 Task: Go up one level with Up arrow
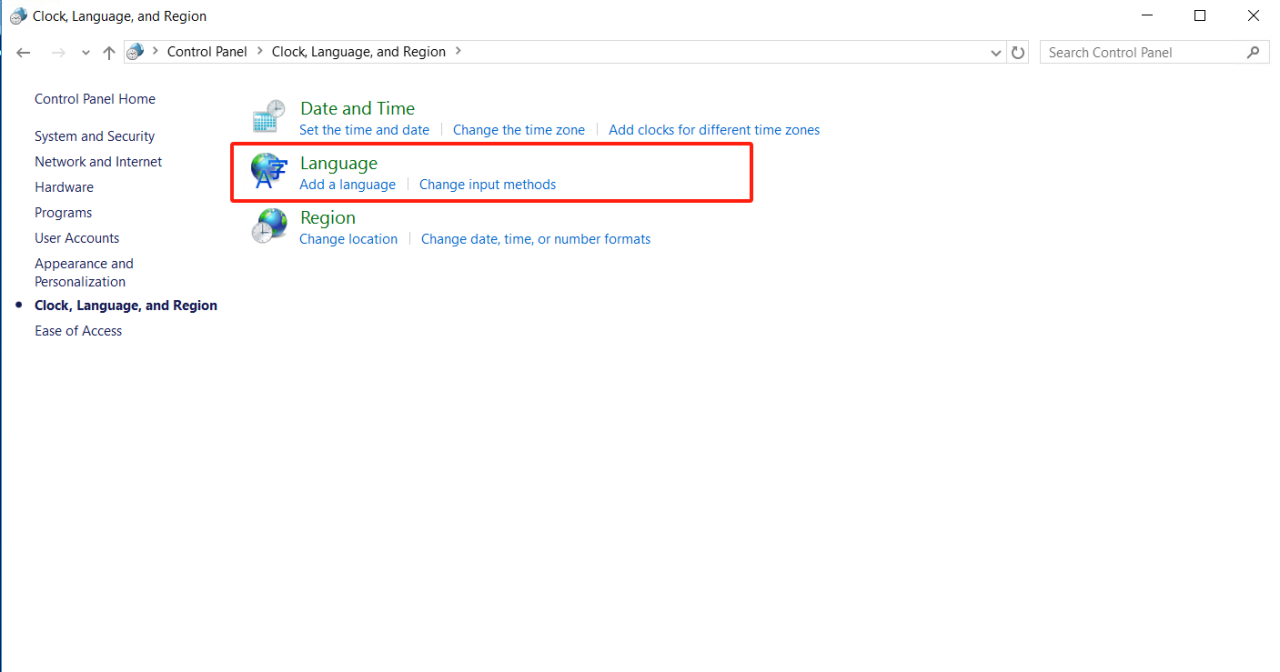coord(109,53)
